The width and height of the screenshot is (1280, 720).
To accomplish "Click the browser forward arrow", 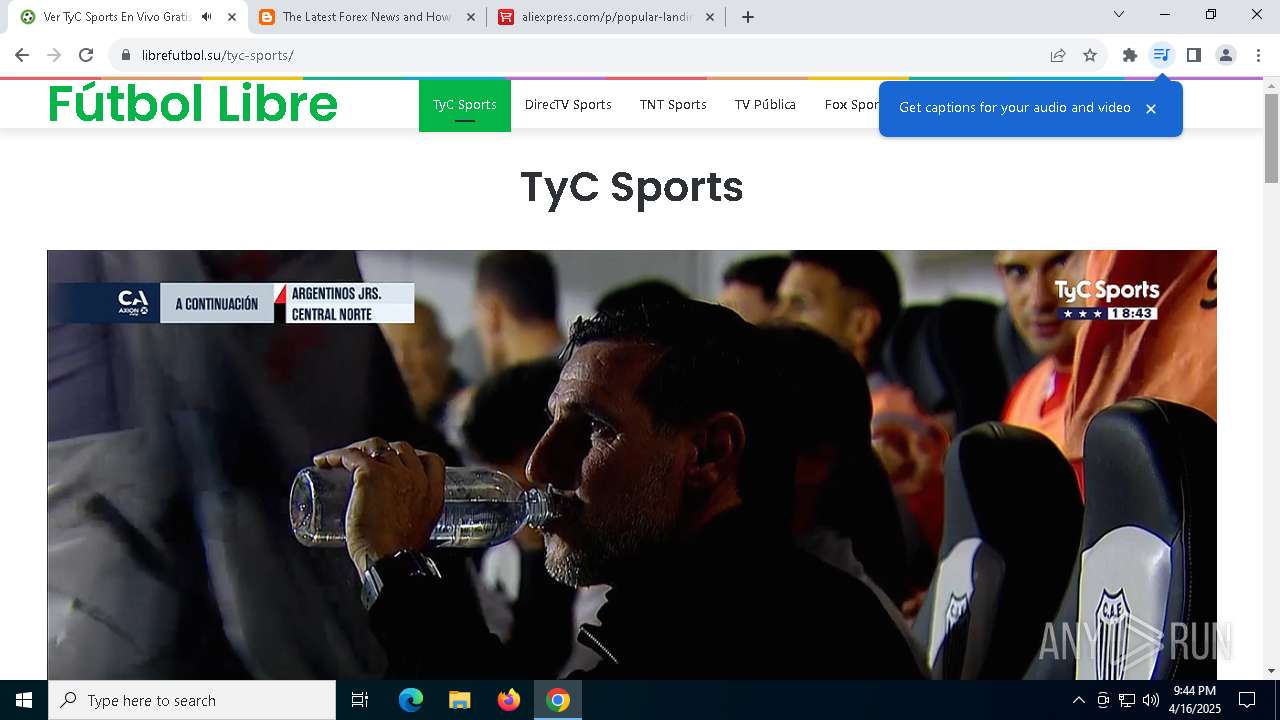I will click(x=54, y=55).
